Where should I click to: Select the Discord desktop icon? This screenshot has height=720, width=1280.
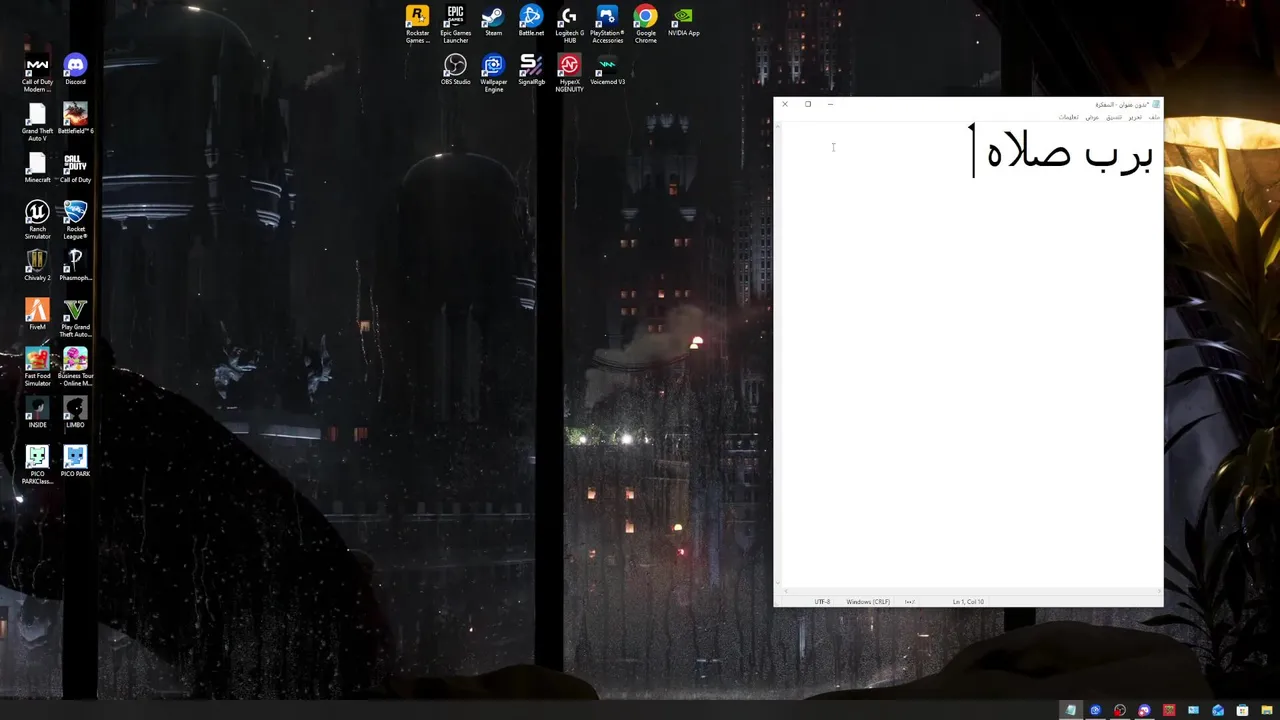75,70
